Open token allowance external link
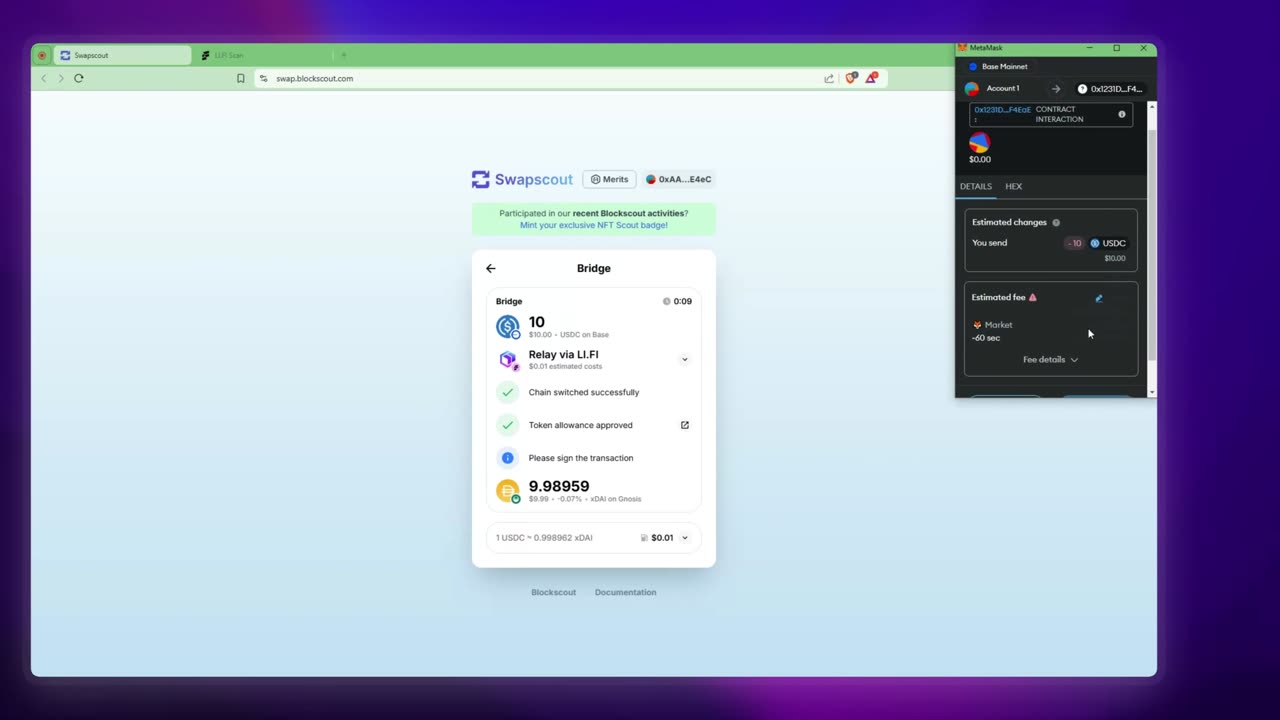 [685, 425]
